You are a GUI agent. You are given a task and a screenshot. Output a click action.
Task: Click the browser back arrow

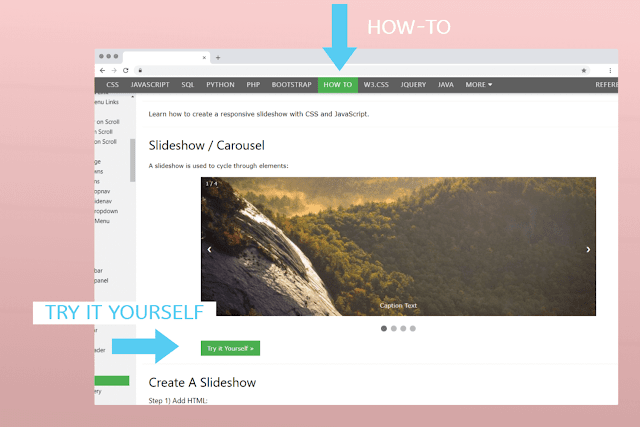click(102, 71)
